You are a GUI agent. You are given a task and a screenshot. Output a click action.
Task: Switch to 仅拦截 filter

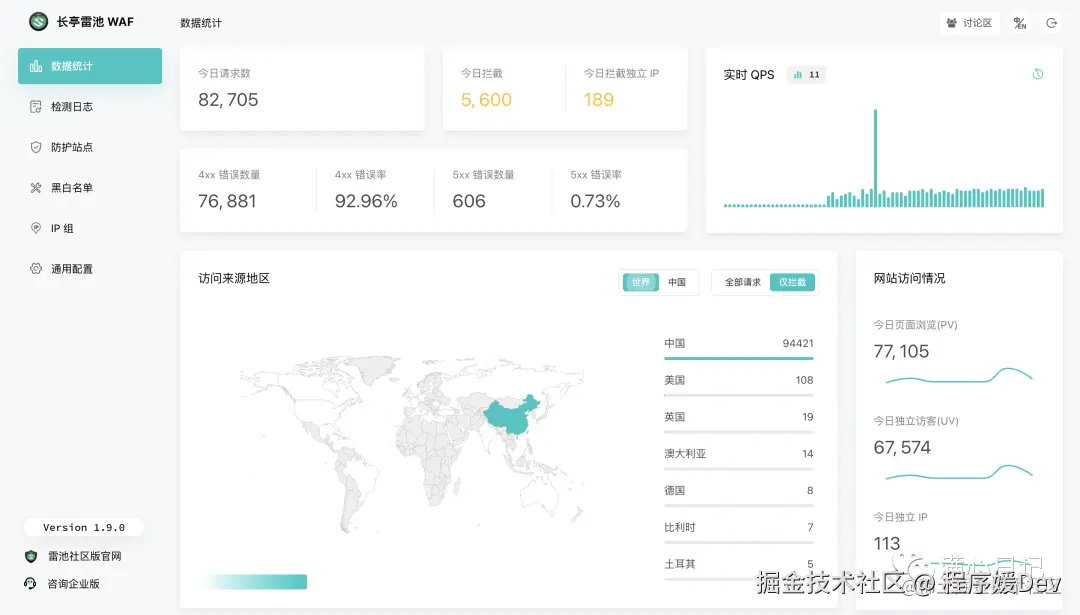click(792, 282)
